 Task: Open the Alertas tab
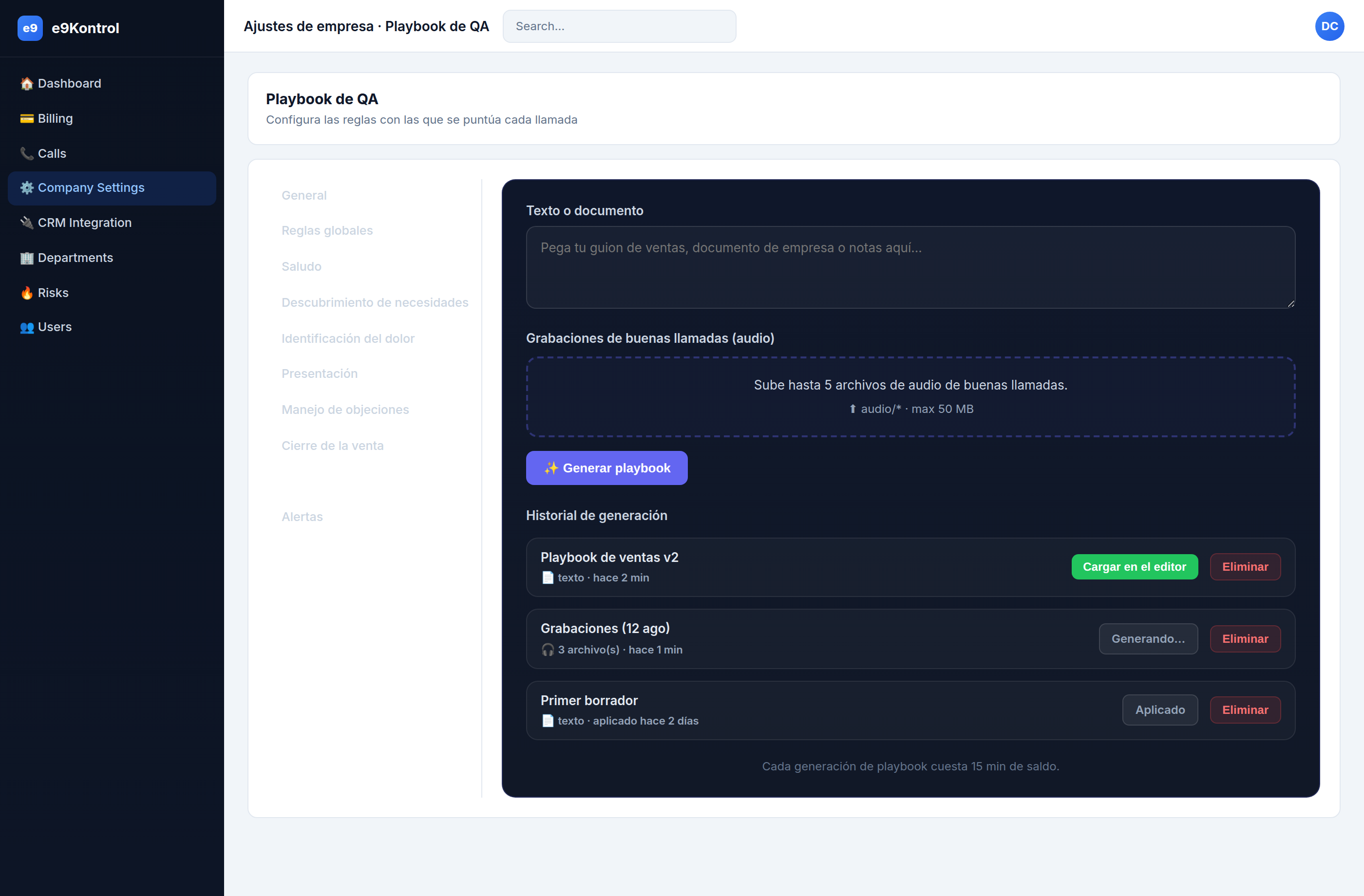click(x=302, y=517)
